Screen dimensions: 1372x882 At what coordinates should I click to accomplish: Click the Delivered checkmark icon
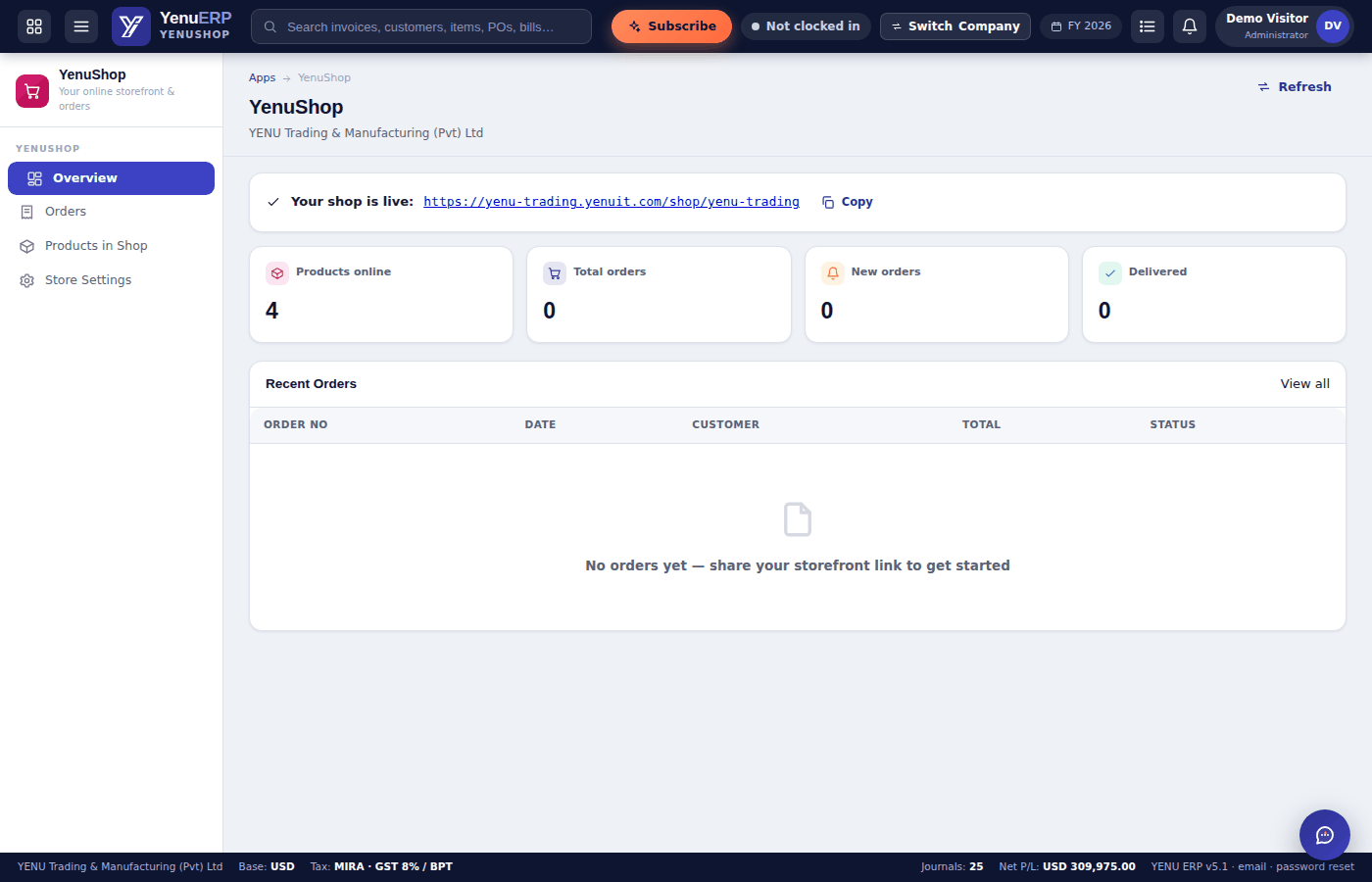point(1110,273)
